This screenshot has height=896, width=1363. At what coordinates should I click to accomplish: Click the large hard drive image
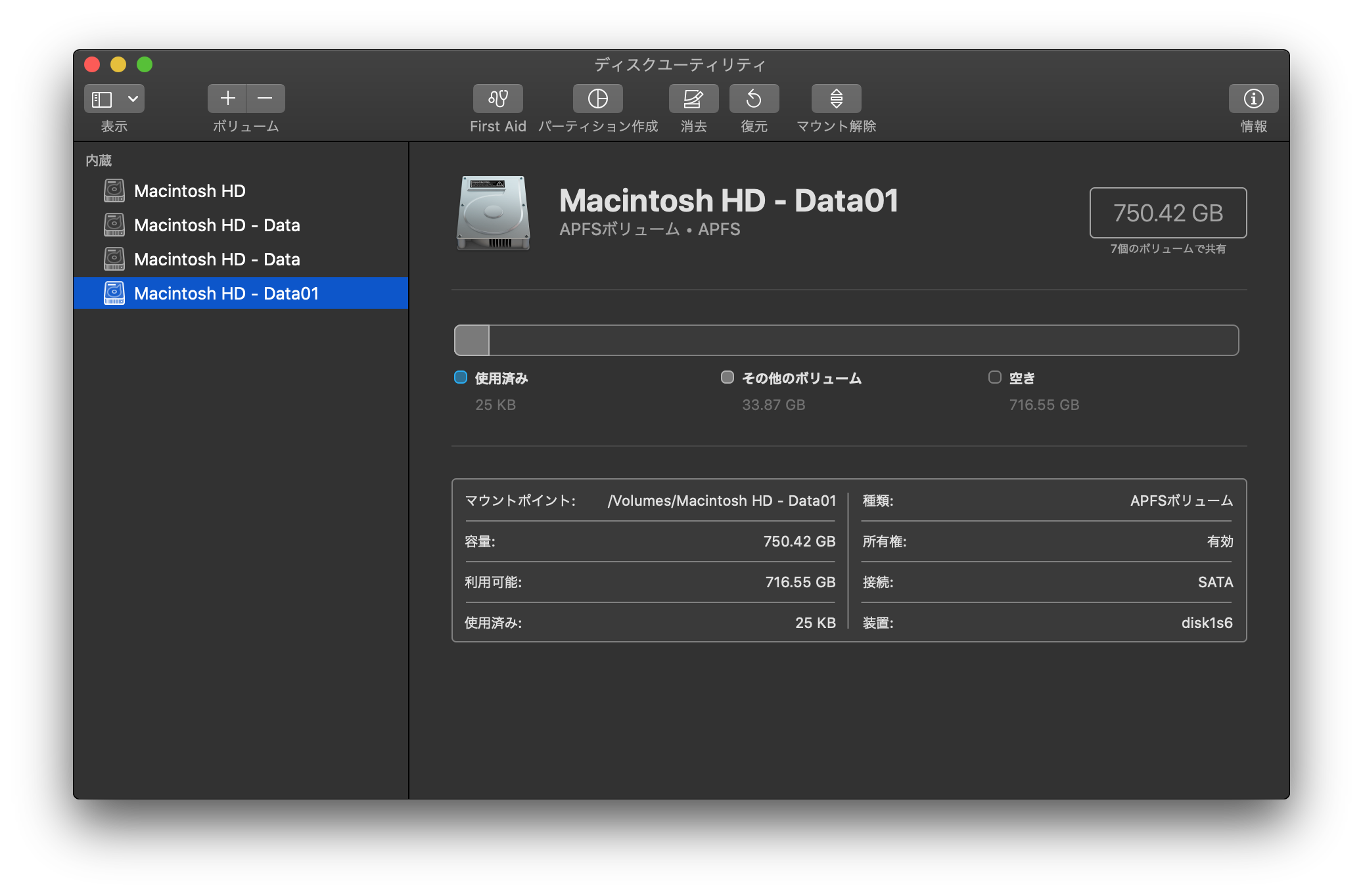[494, 213]
